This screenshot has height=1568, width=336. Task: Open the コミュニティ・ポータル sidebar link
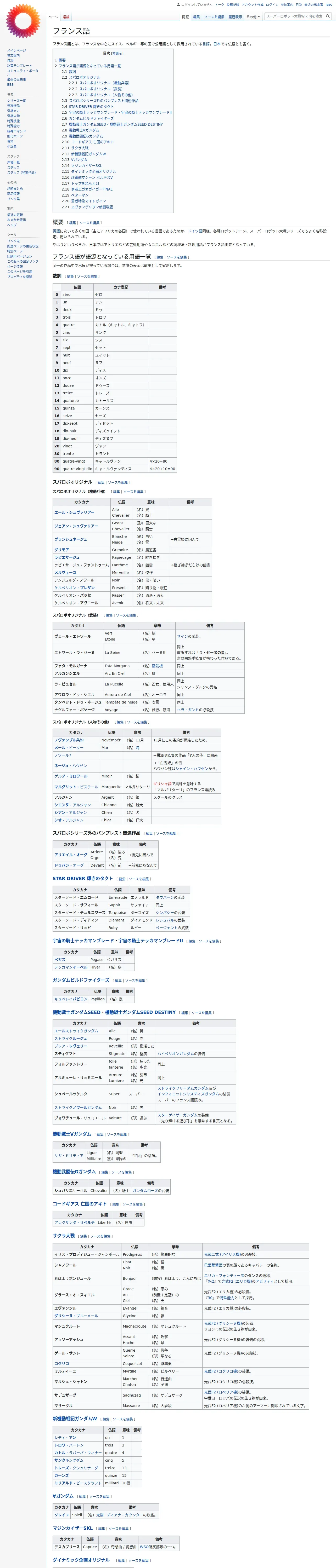[x=23, y=72]
